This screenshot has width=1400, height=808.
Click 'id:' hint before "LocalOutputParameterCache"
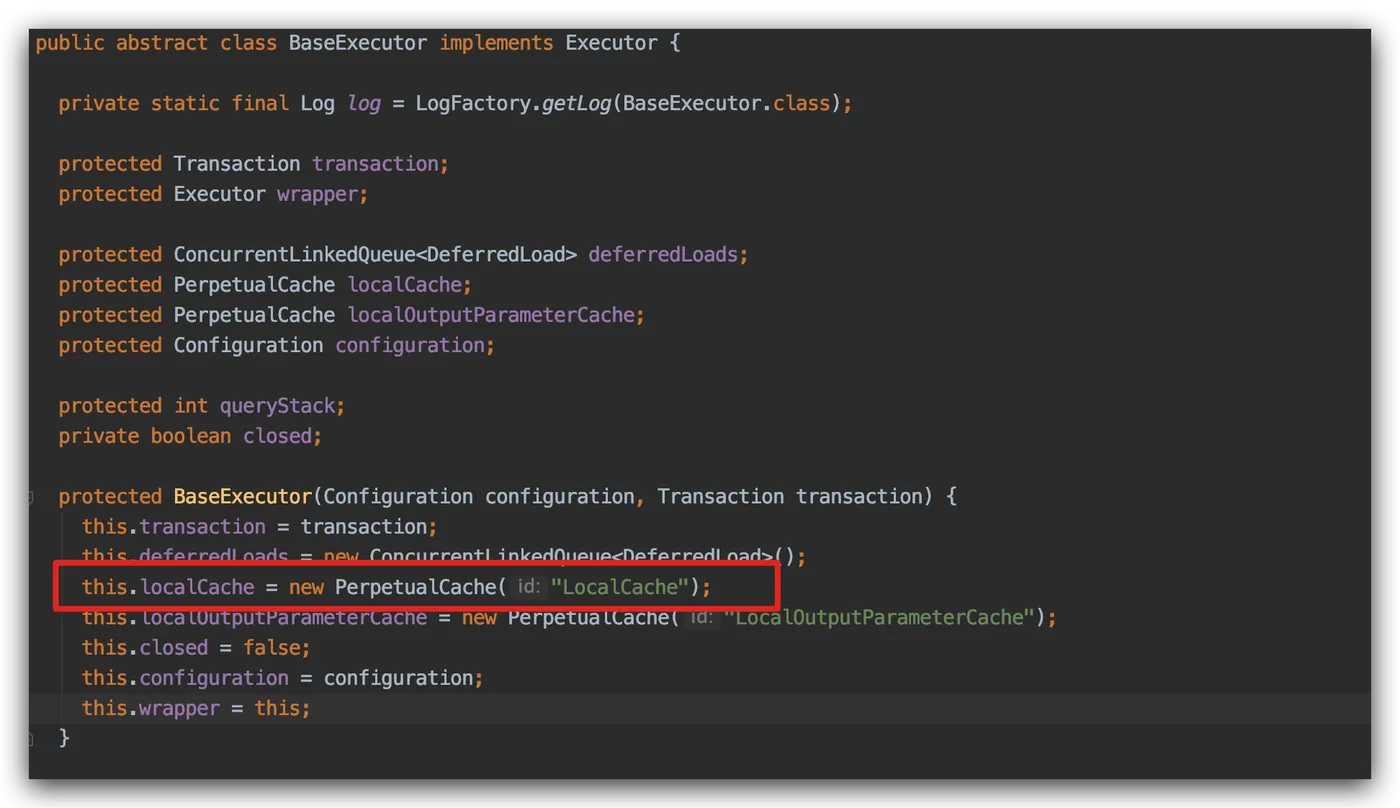702,617
